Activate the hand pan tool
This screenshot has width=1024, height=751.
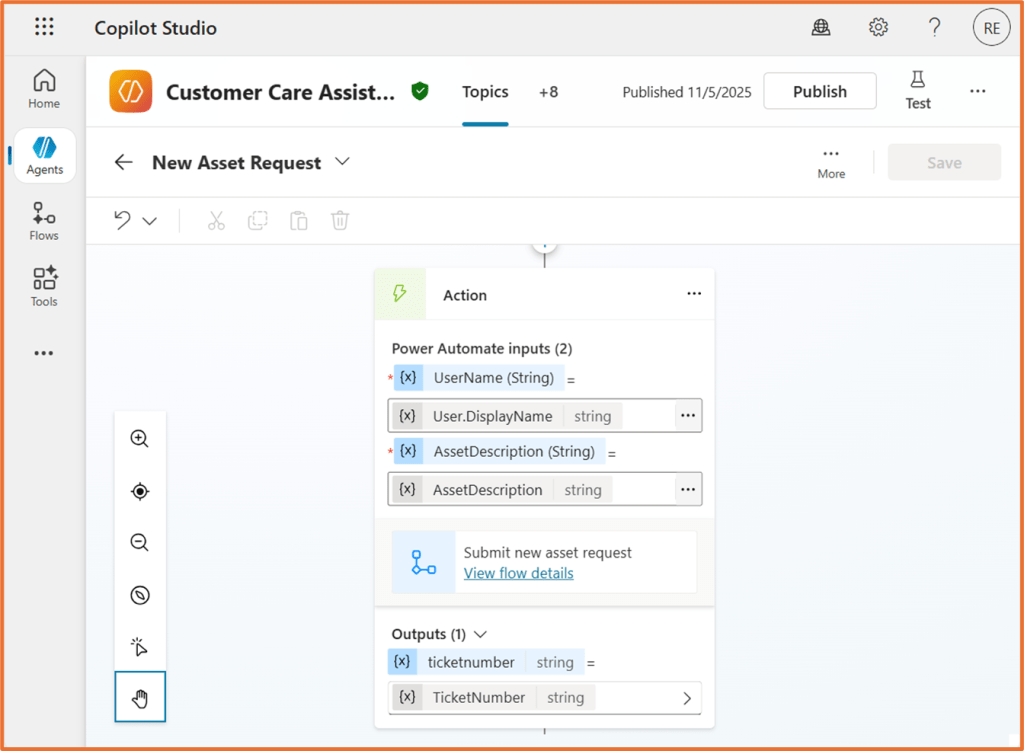pyautogui.click(x=140, y=697)
